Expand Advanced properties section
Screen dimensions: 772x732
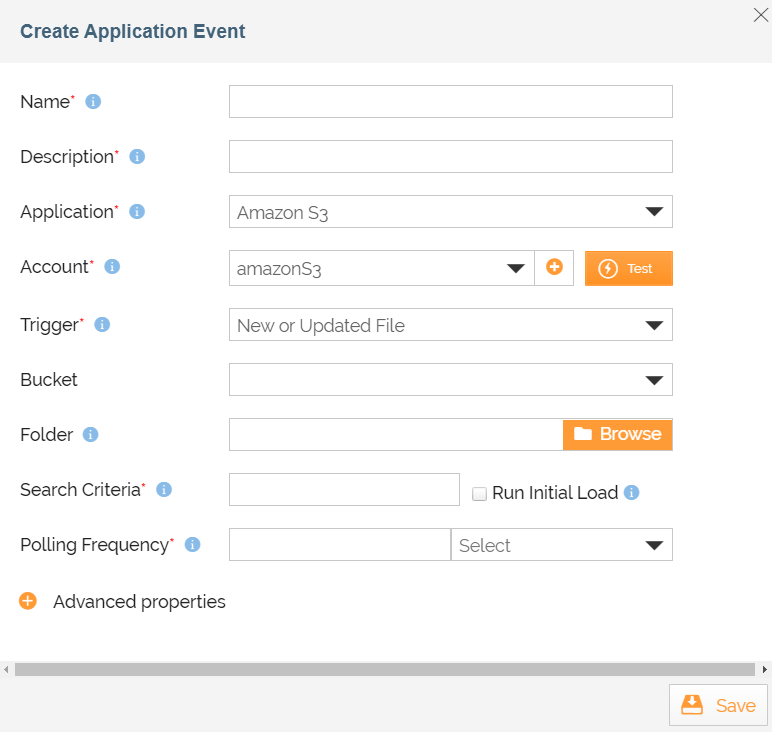(28, 602)
